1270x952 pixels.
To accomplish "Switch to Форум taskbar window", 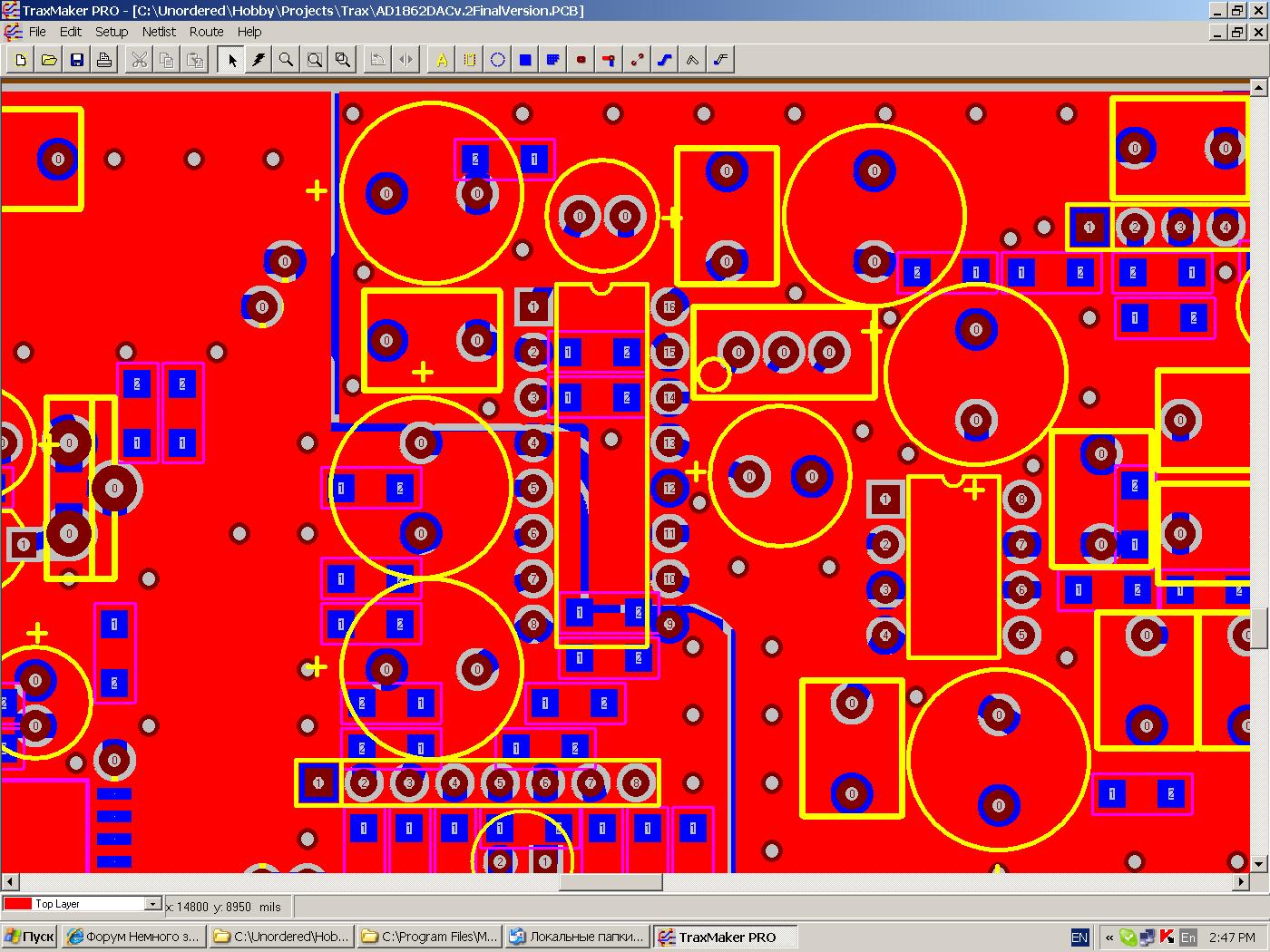I will [133, 937].
